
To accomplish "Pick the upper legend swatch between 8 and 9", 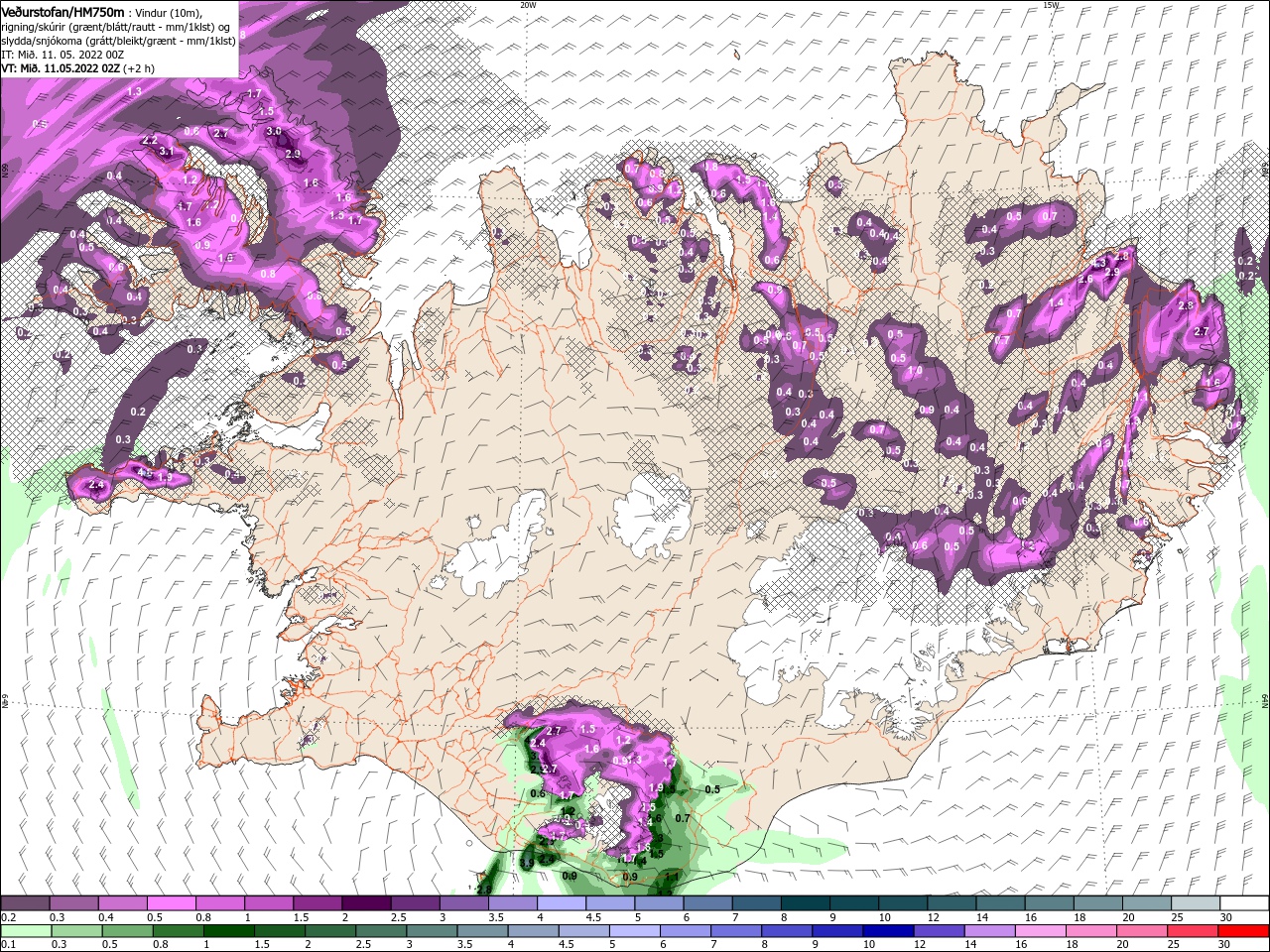I will [807, 903].
